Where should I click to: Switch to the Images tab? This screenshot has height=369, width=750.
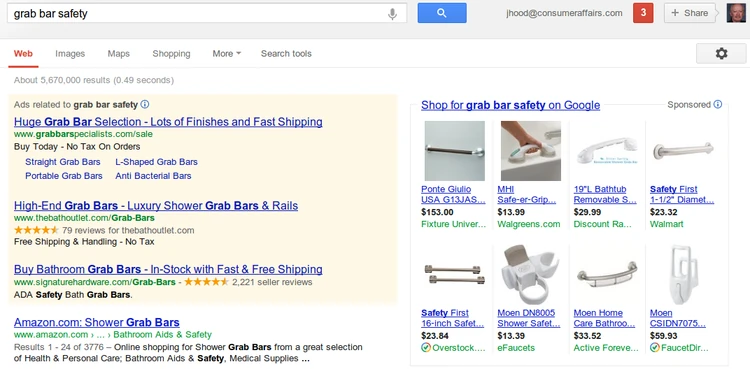tap(70, 54)
